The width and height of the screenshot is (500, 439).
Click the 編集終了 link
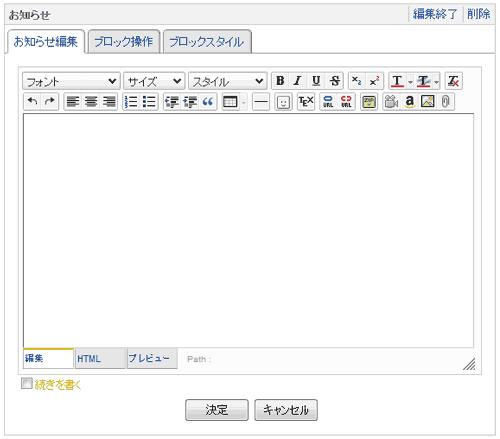coord(435,14)
